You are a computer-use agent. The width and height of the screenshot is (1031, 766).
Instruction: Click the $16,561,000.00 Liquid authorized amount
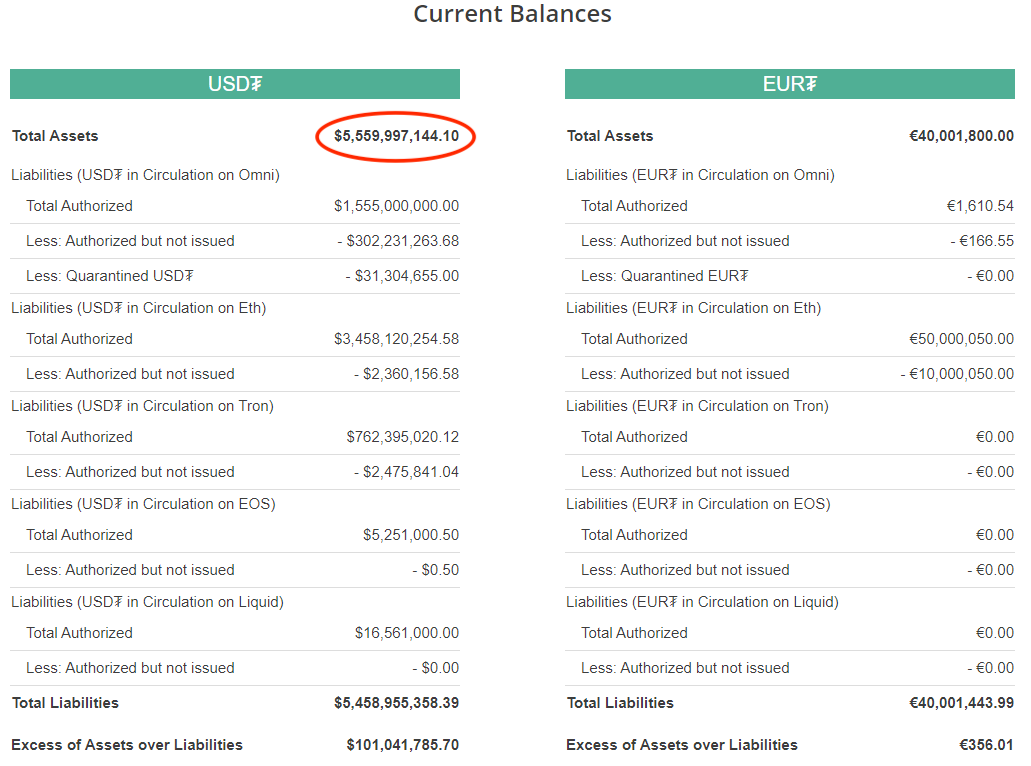click(406, 633)
